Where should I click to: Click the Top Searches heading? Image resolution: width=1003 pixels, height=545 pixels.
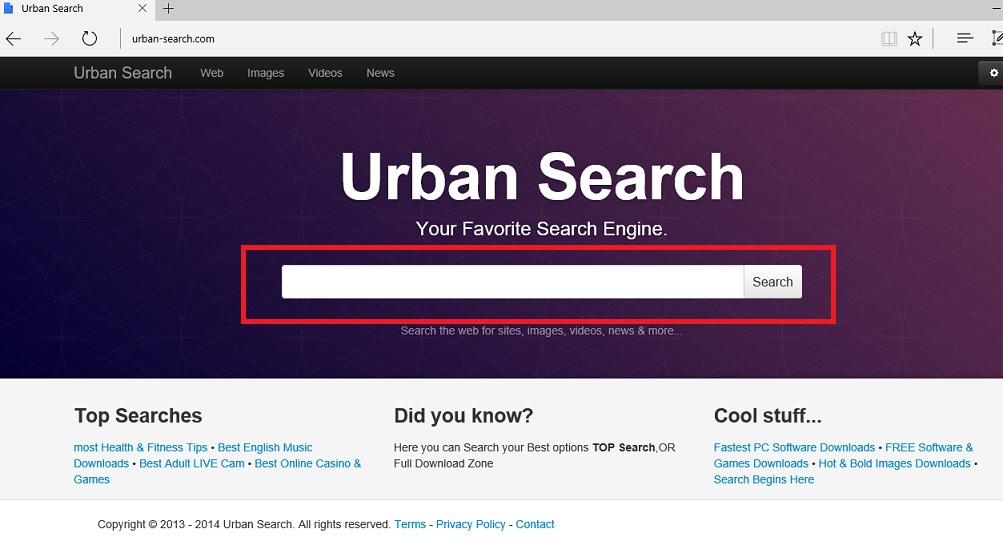pyautogui.click(x=138, y=416)
